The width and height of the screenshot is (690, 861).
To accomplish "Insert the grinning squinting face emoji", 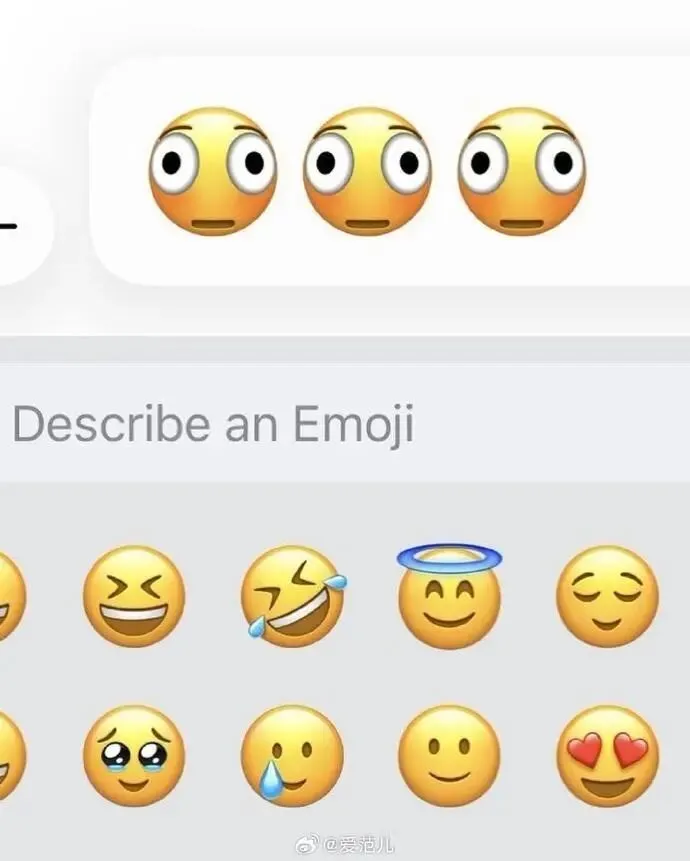I will [x=134, y=596].
